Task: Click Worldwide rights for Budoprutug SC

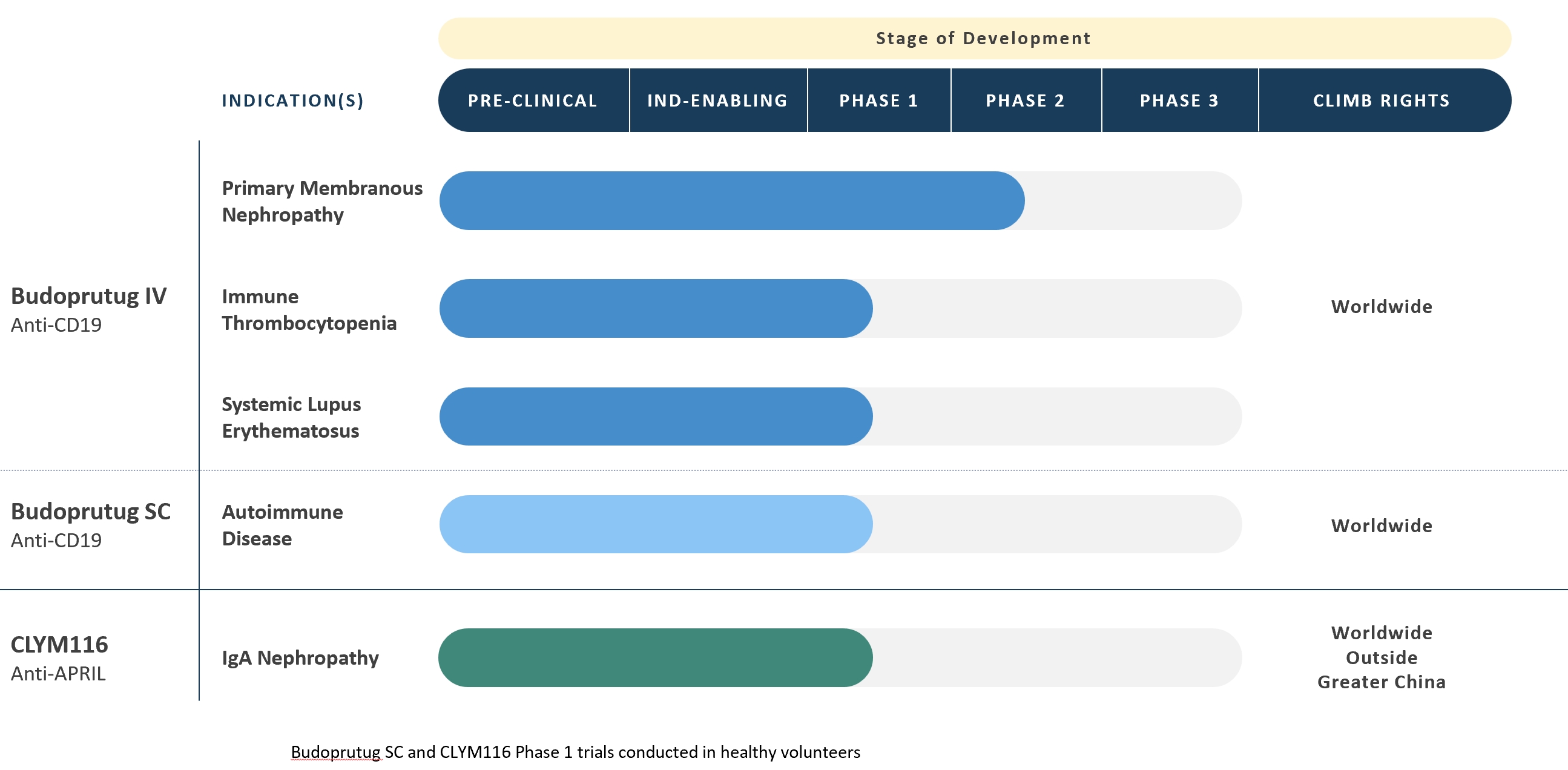Action: coord(1381,525)
